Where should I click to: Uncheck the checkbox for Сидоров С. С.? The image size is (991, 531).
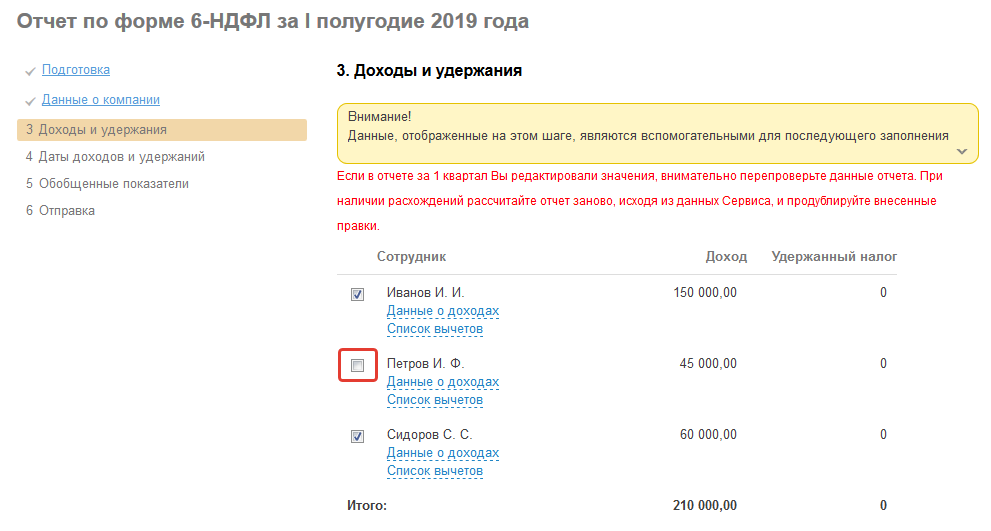pos(357,437)
